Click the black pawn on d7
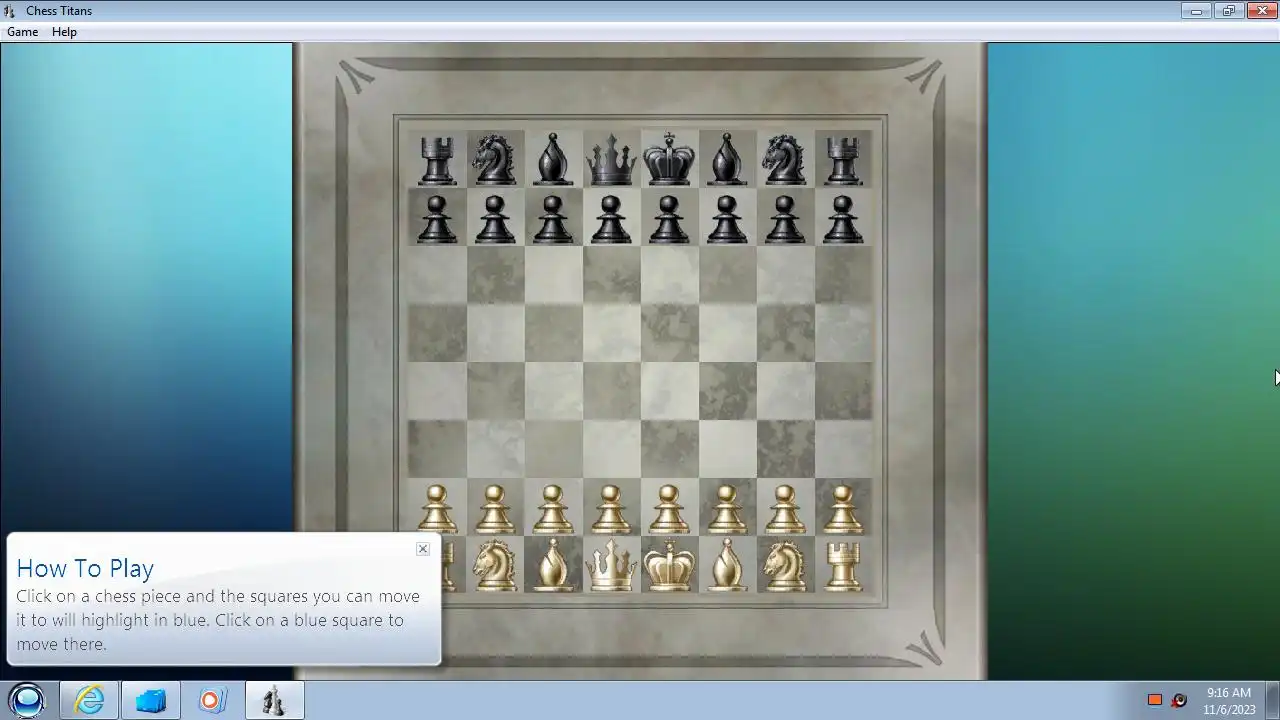The height and width of the screenshot is (720, 1280). click(x=611, y=219)
